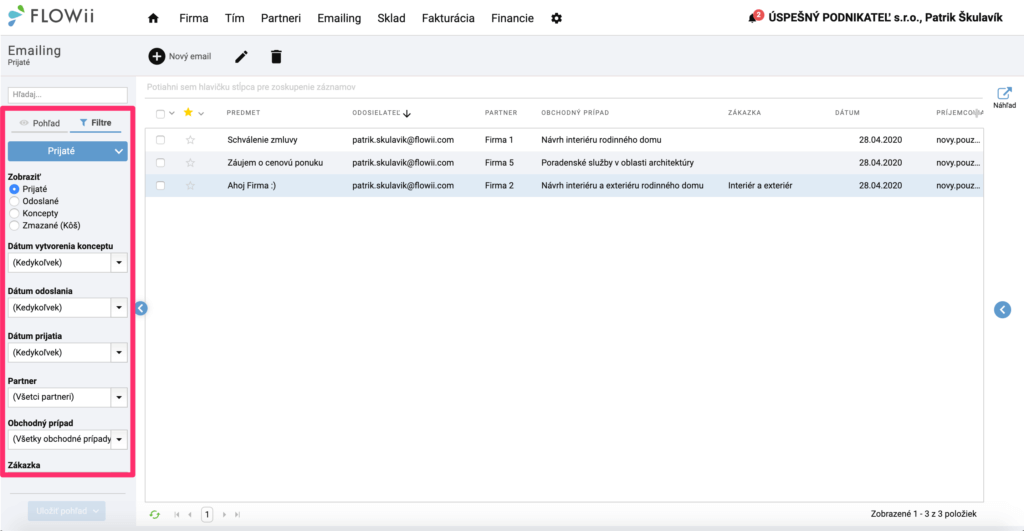Open the Firma menu
Image resolution: width=1024 pixels, height=531 pixels.
pos(194,18)
